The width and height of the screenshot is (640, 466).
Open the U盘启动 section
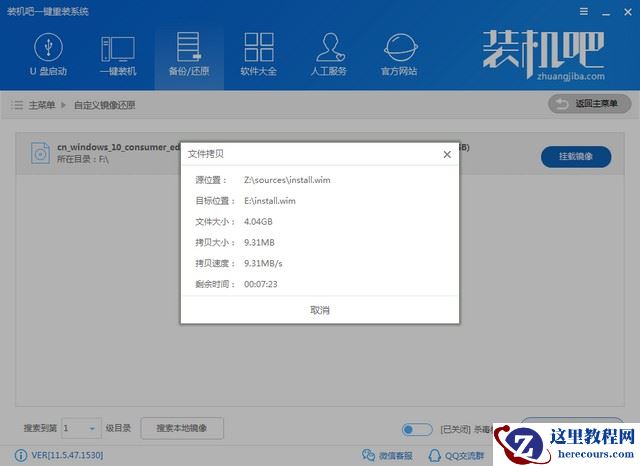[x=48, y=54]
